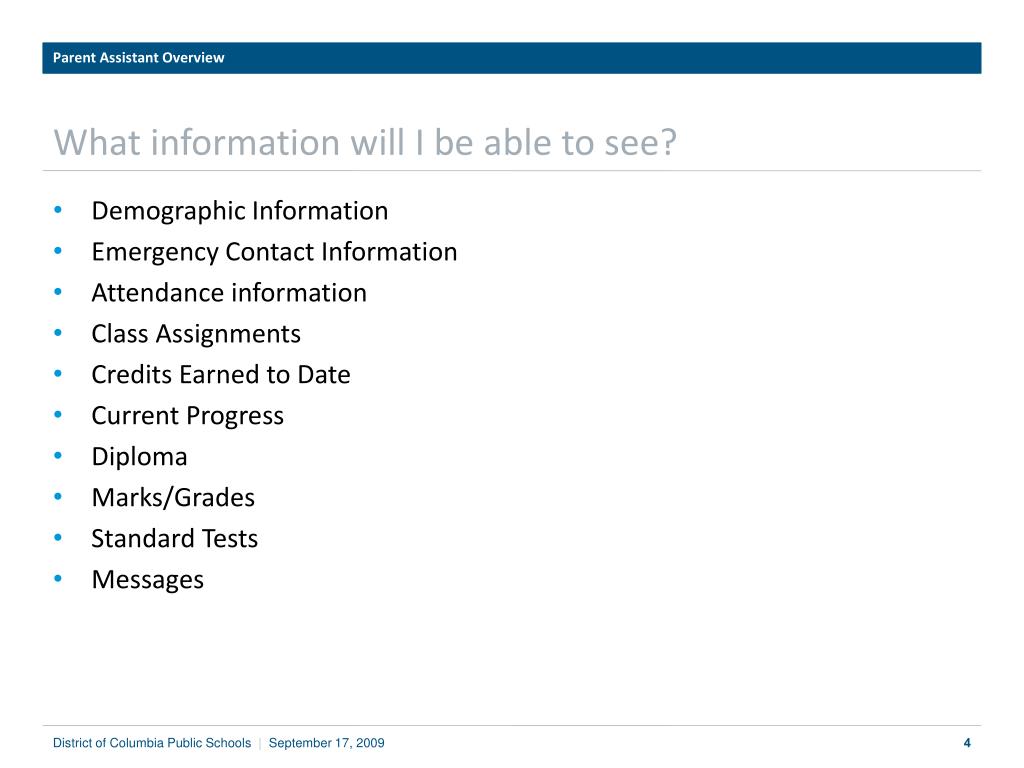
Task: Click the Parent Assistant Overview header
Action: point(138,57)
